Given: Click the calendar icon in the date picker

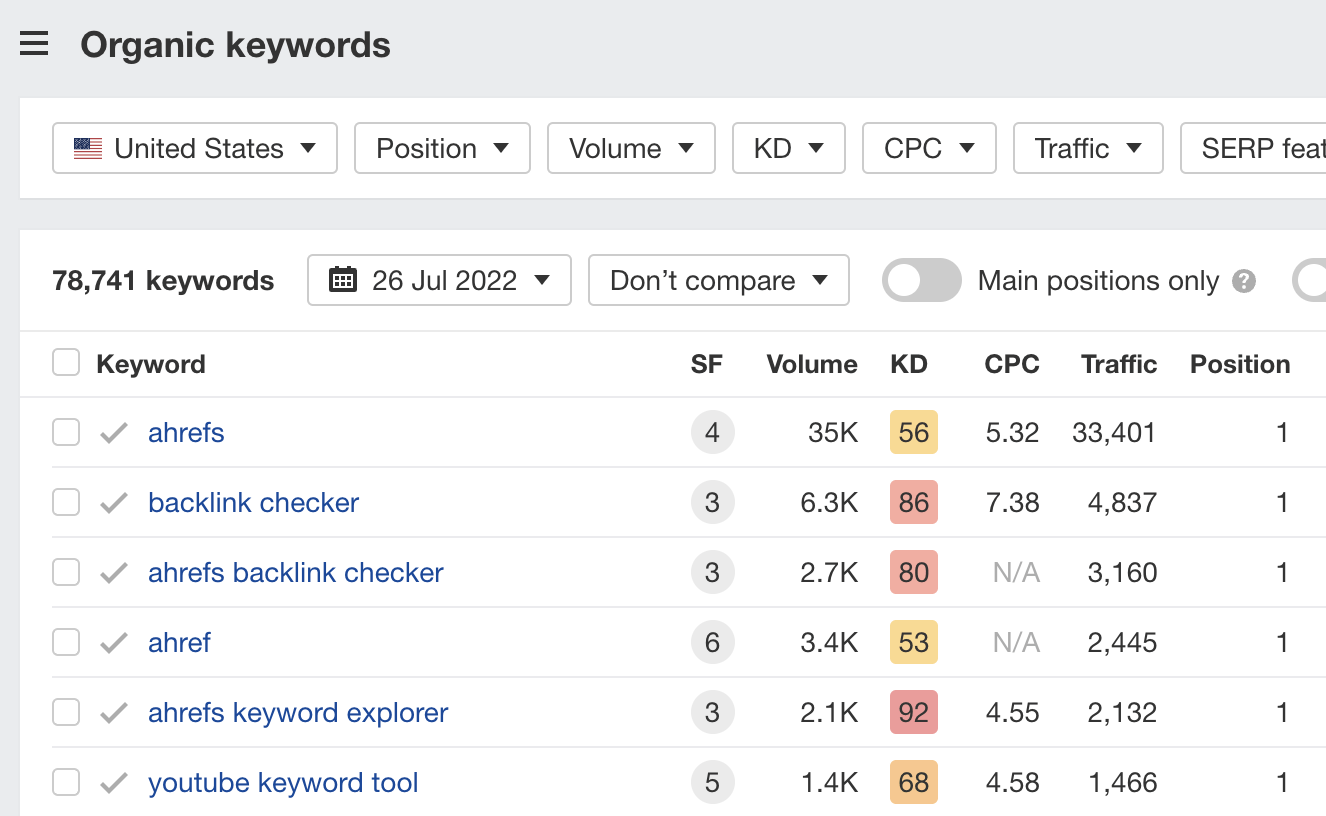Looking at the screenshot, I should click(x=343, y=280).
